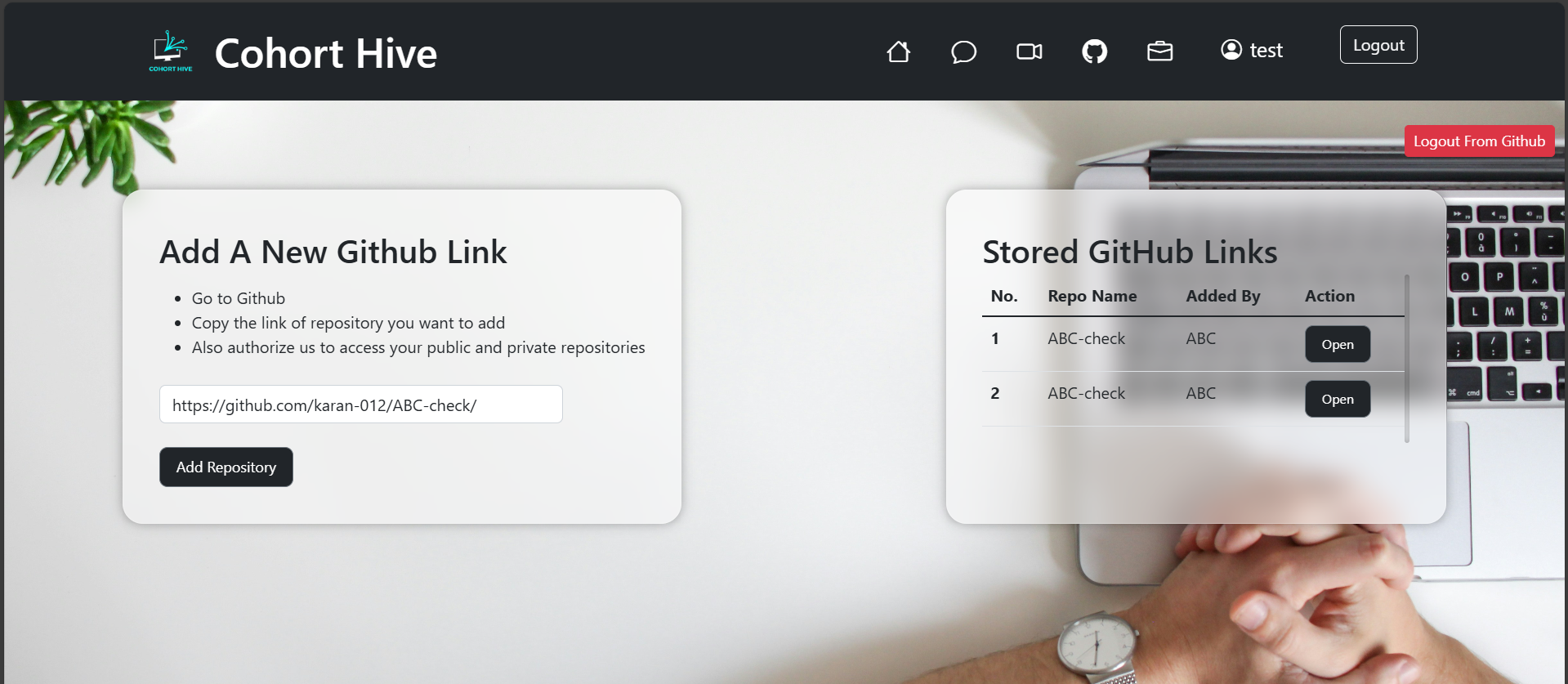Image resolution: width=1568 pixels, height=684 pixels.
Task: Click the Logout button
Action: (x=1378, y=45)
